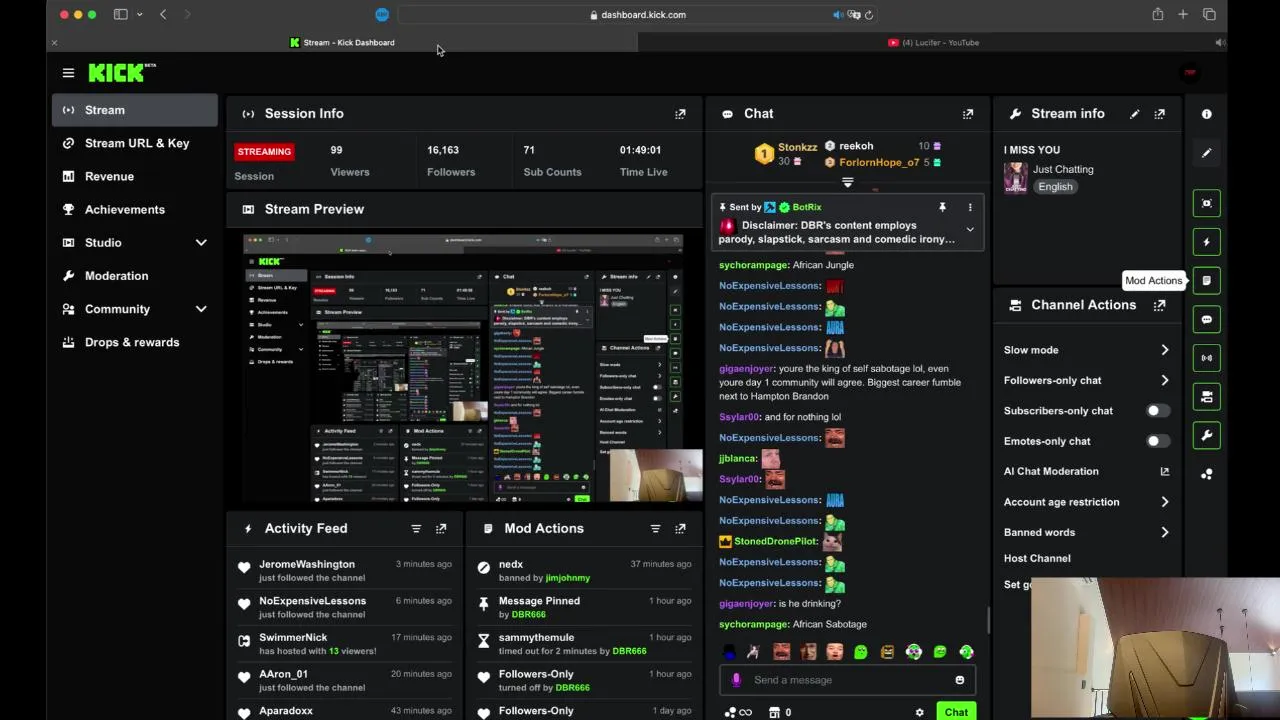Toggle Activity Feed lightning widget in right toolbar
This screenshot has height=720, width=1280.
[1207, 242]
